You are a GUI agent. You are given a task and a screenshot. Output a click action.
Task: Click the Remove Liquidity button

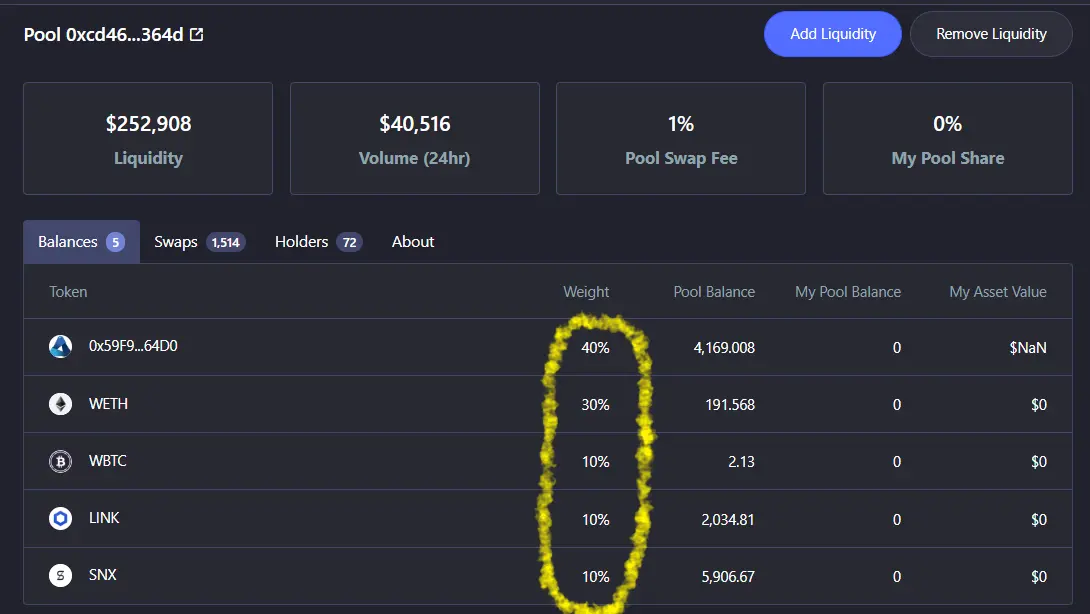[991, 34]
